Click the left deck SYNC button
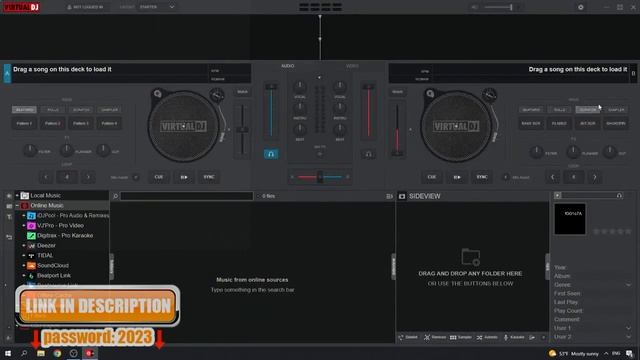640x360 pixels. pos(209,177)
